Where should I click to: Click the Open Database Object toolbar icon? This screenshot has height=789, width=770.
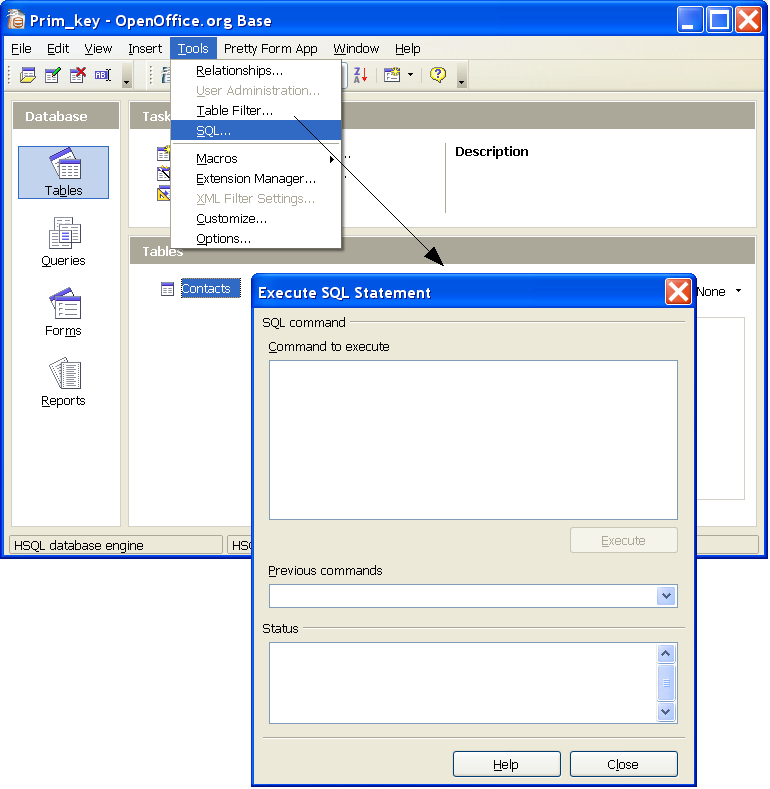28,75
